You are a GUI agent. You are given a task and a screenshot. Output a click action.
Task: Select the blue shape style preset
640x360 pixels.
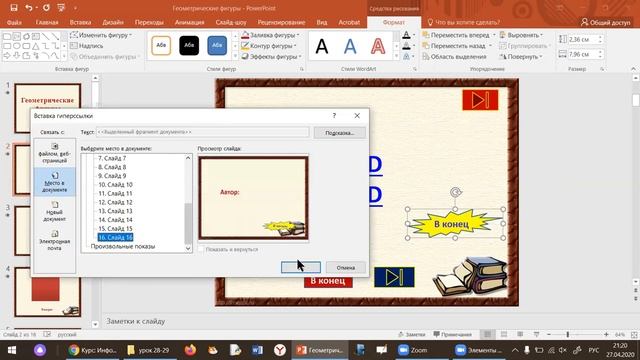217,45
